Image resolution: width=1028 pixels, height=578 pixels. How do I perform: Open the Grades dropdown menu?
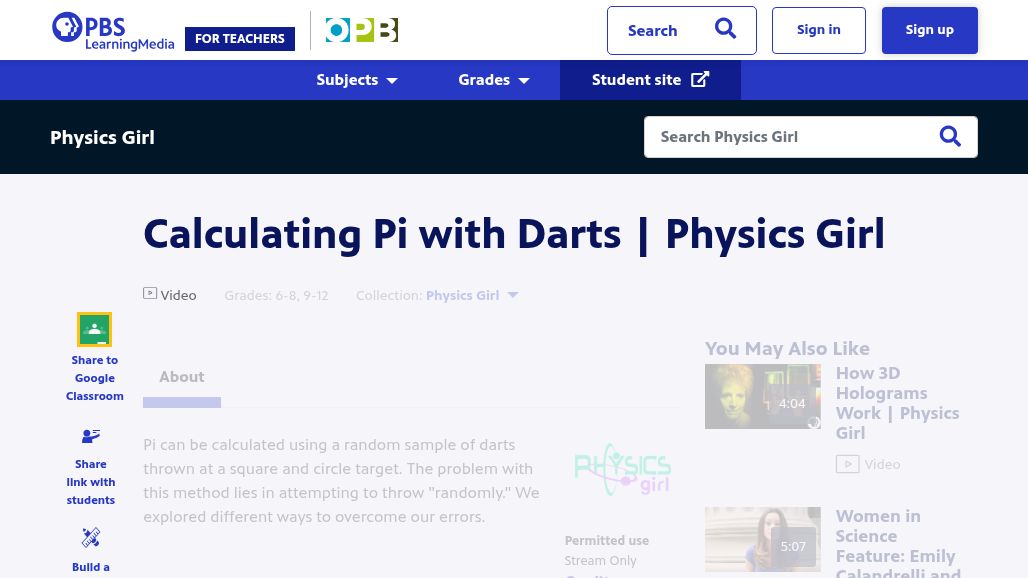tap(494, 80)
